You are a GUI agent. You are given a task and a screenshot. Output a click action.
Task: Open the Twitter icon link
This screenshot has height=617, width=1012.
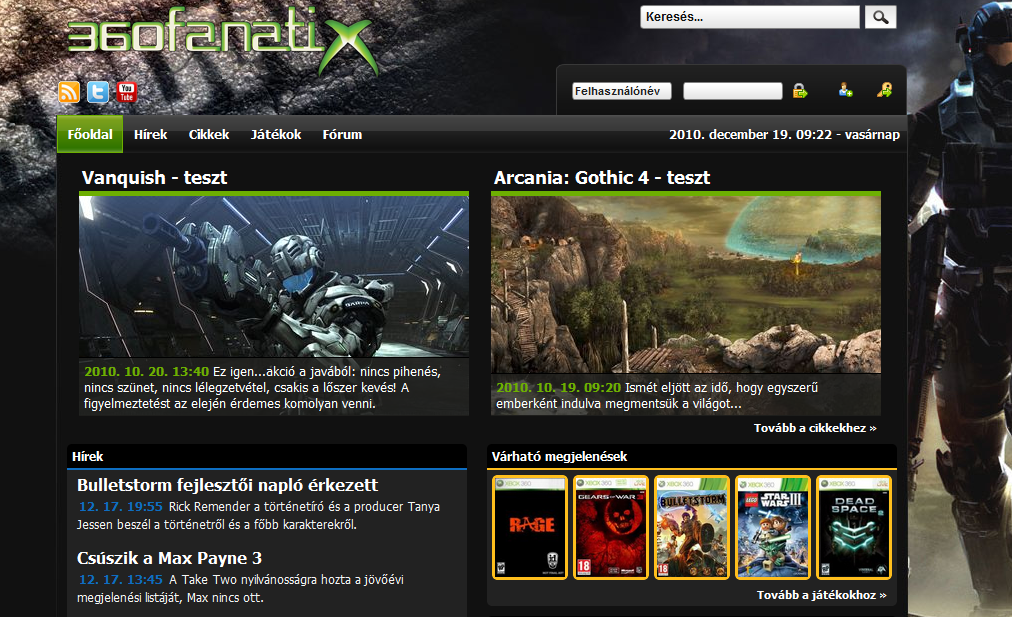98,92
